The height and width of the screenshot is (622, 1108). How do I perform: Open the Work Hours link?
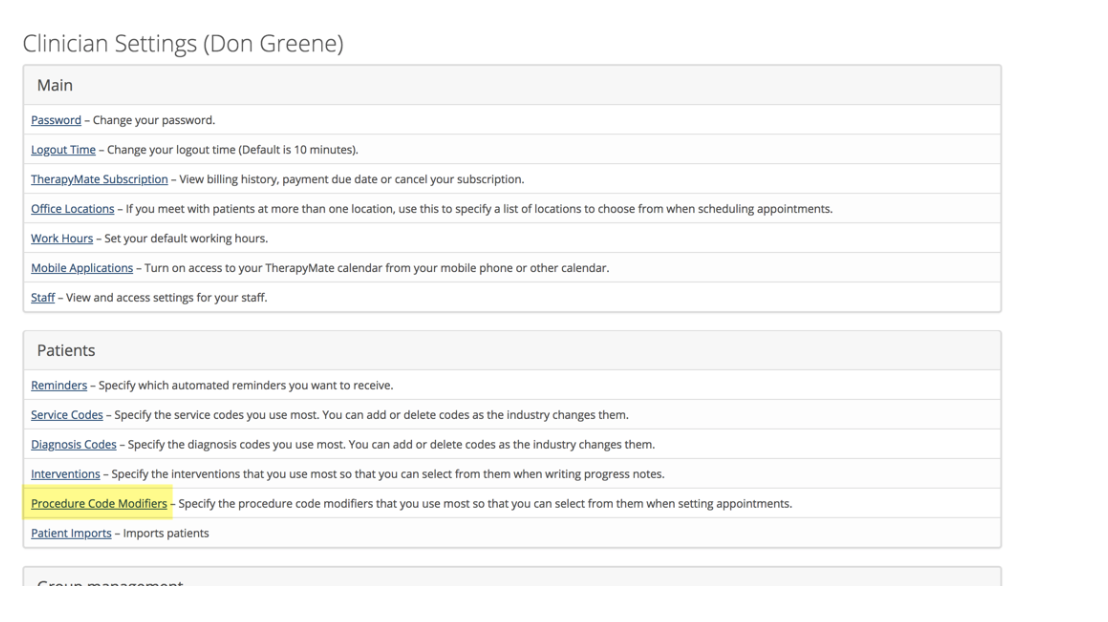60,238
